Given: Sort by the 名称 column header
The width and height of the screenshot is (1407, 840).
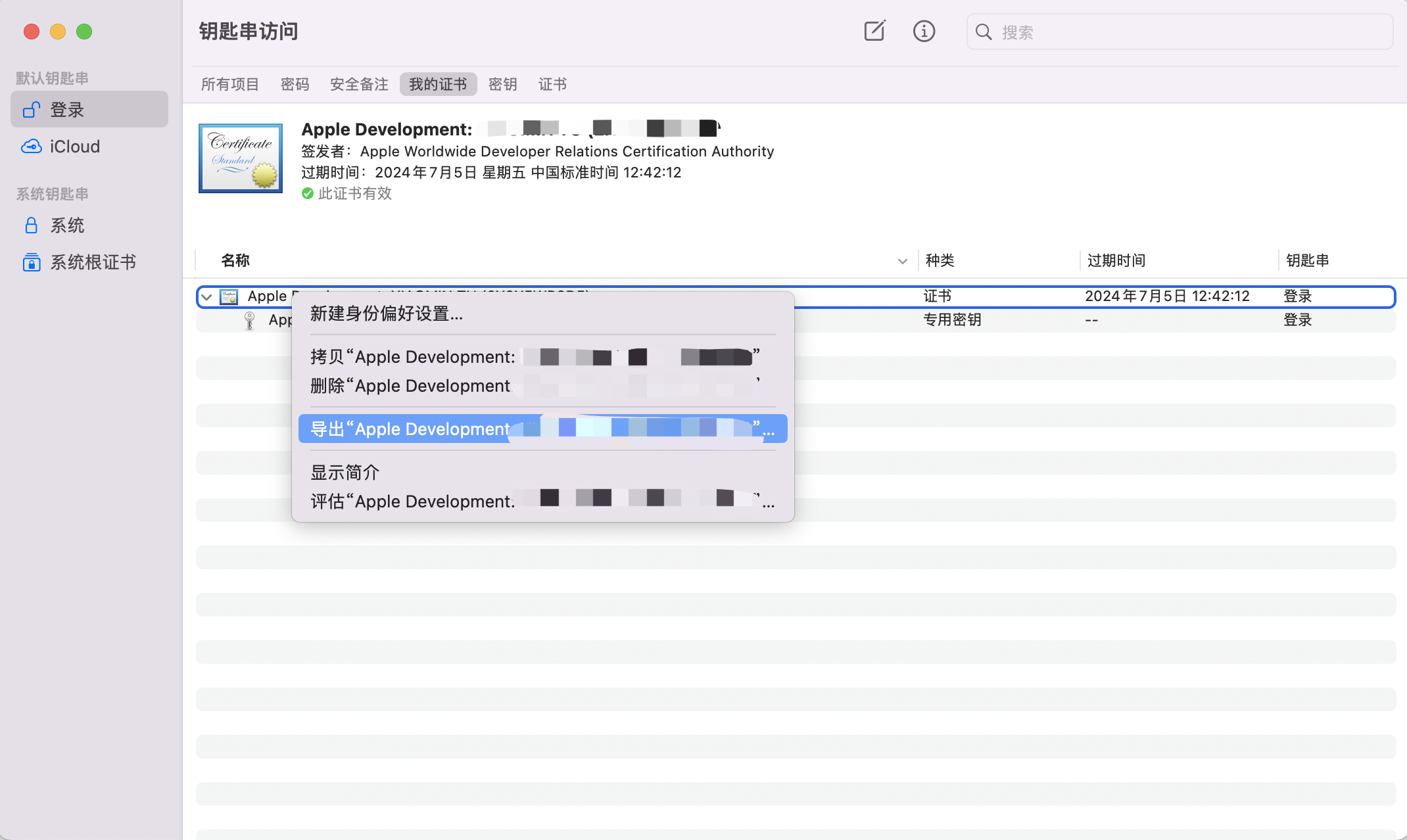Looking at the screenshot, I should click(235, 260).
